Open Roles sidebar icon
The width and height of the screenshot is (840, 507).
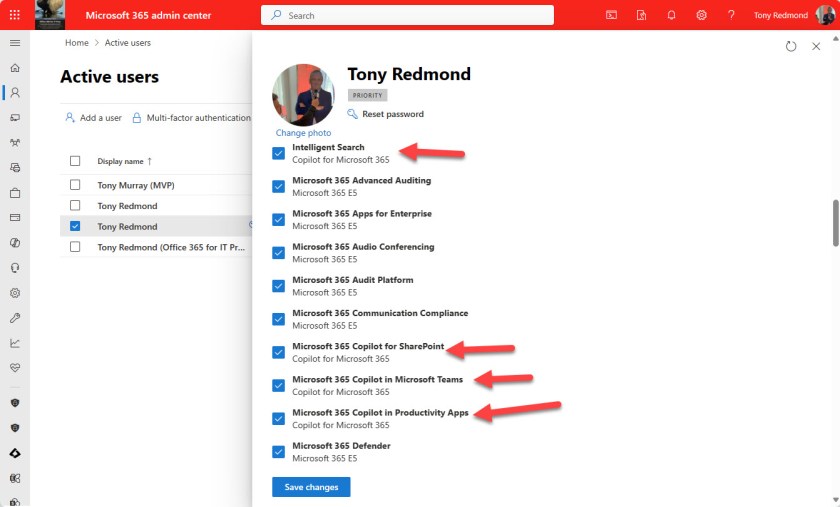15,168
